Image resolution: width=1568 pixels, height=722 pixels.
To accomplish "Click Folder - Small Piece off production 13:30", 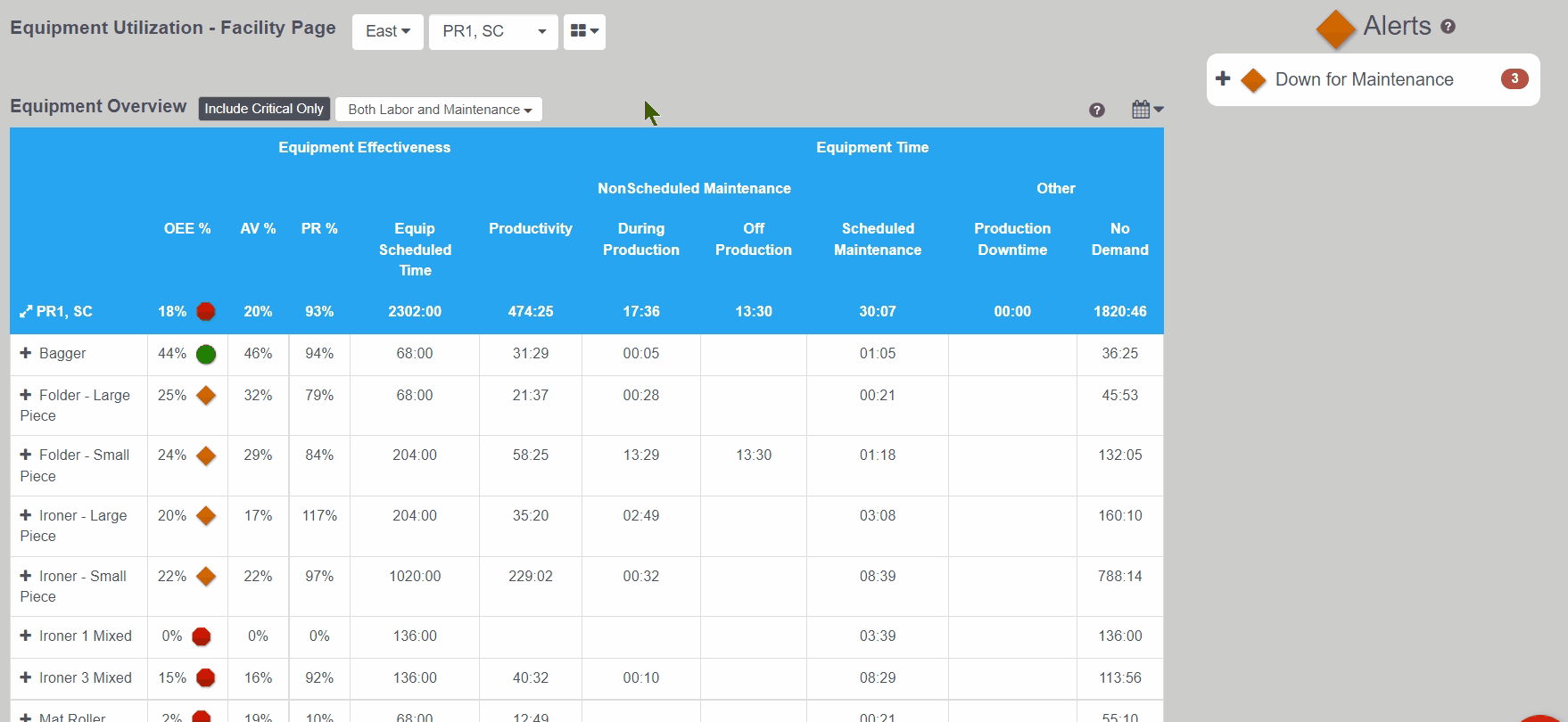I will [754, 455].
